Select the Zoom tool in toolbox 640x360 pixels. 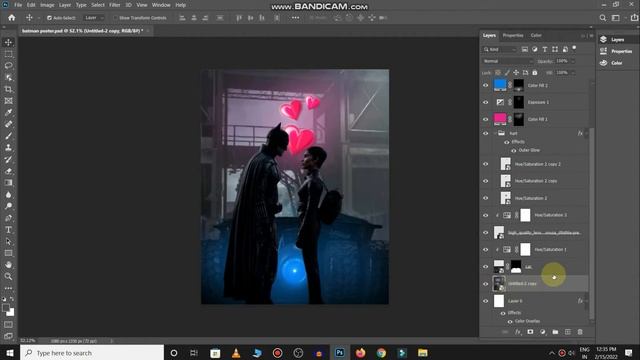(x=8, y=276)
